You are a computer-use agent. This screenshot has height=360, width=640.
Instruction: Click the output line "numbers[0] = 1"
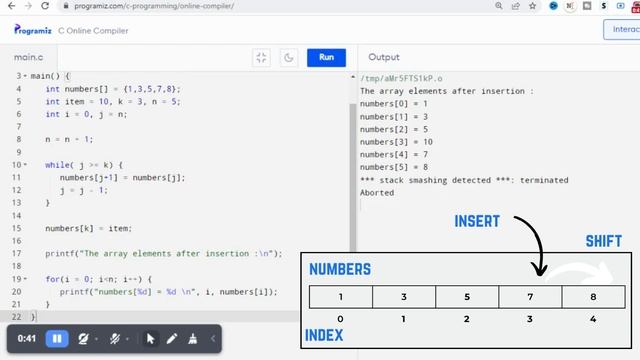point(393,104)
